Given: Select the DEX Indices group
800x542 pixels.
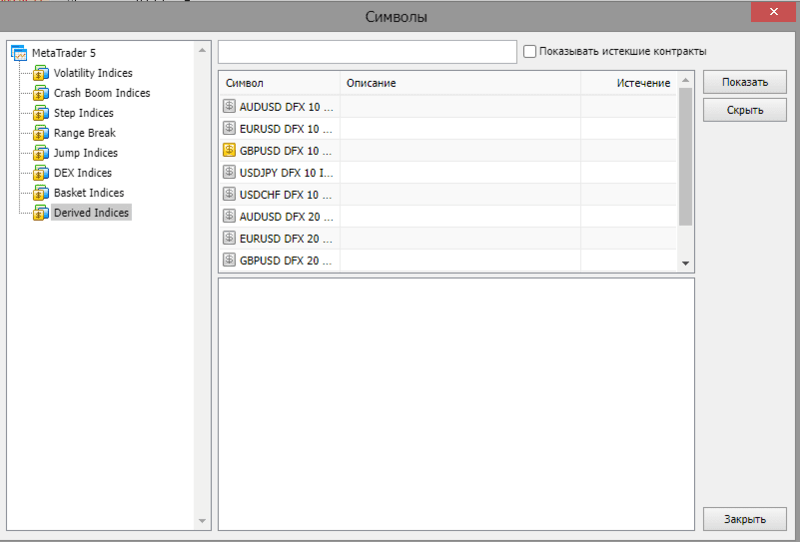Looking at the screenshot, I should coord(83,173).
